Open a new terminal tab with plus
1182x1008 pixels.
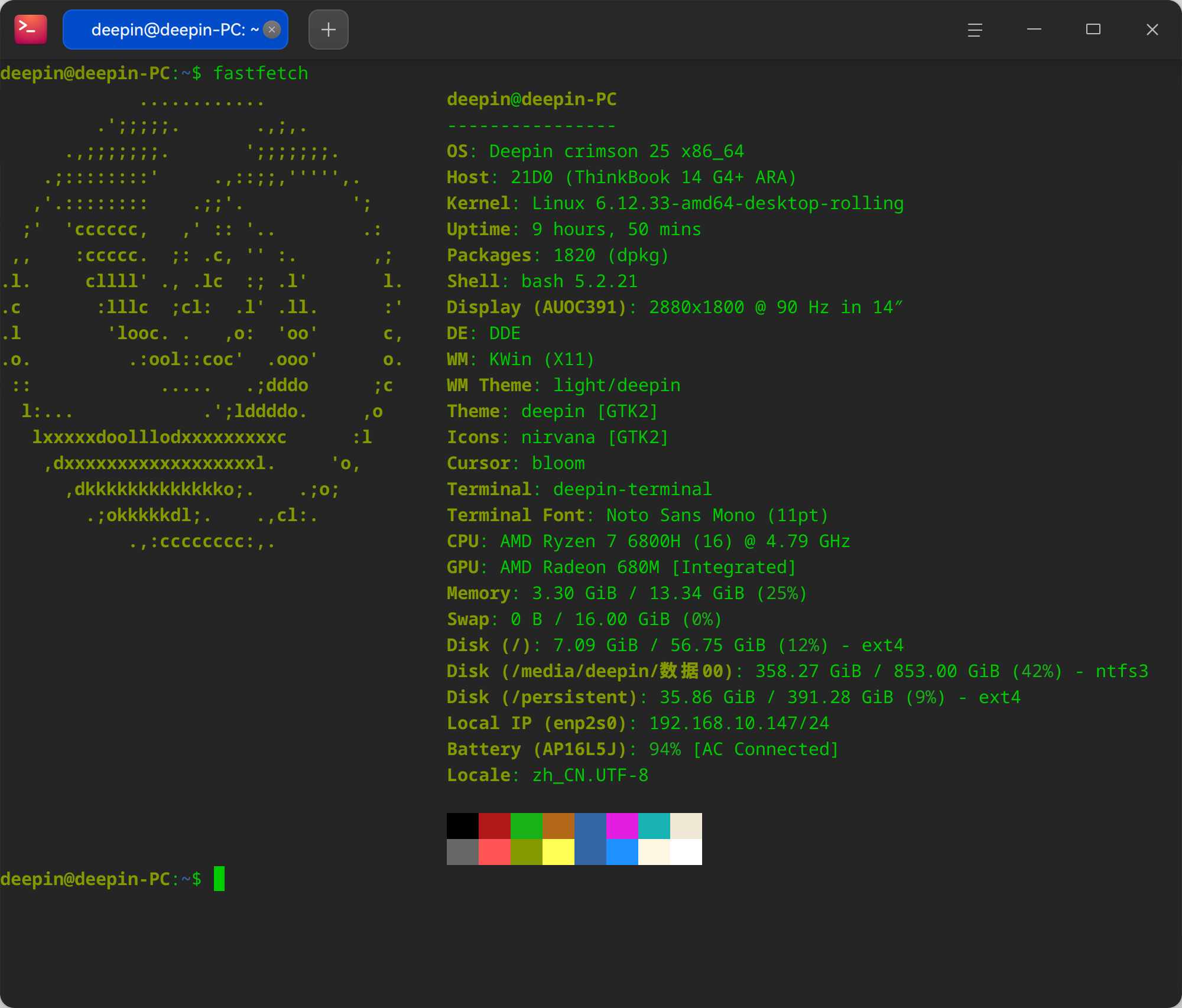click(329, 30)
